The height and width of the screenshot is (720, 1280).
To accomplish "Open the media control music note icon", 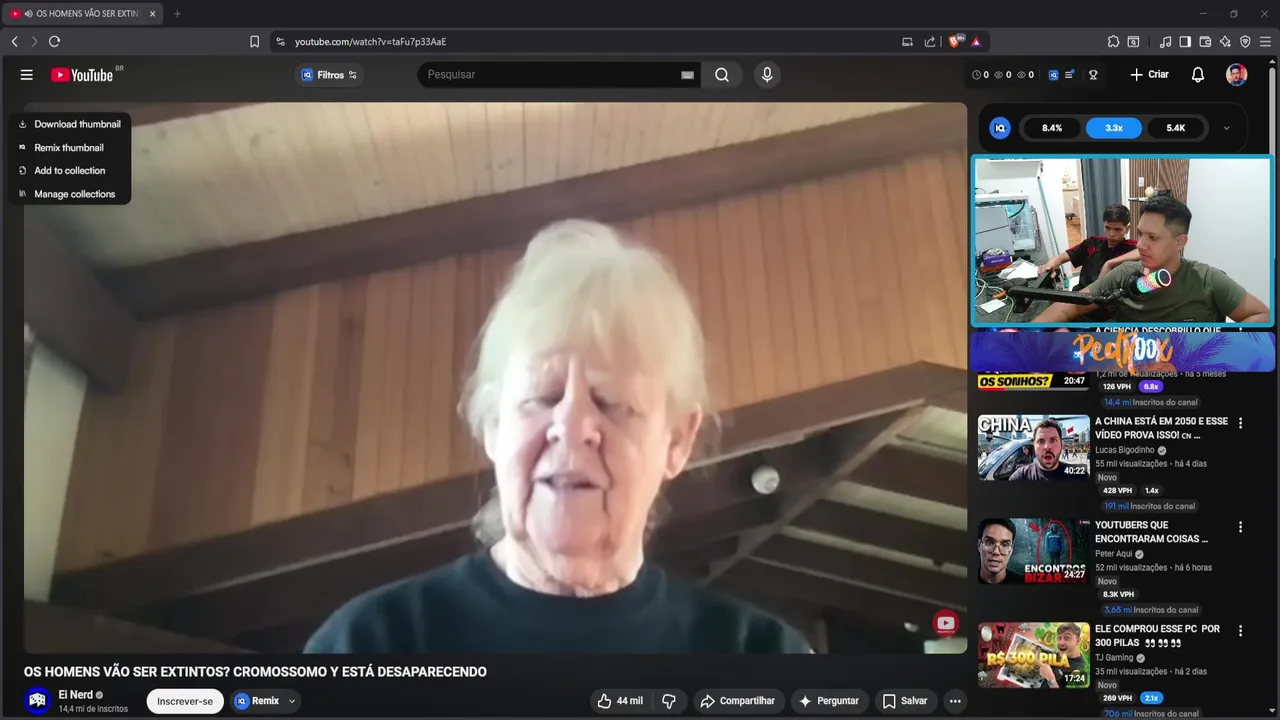I will click(x=1165, y=42).
